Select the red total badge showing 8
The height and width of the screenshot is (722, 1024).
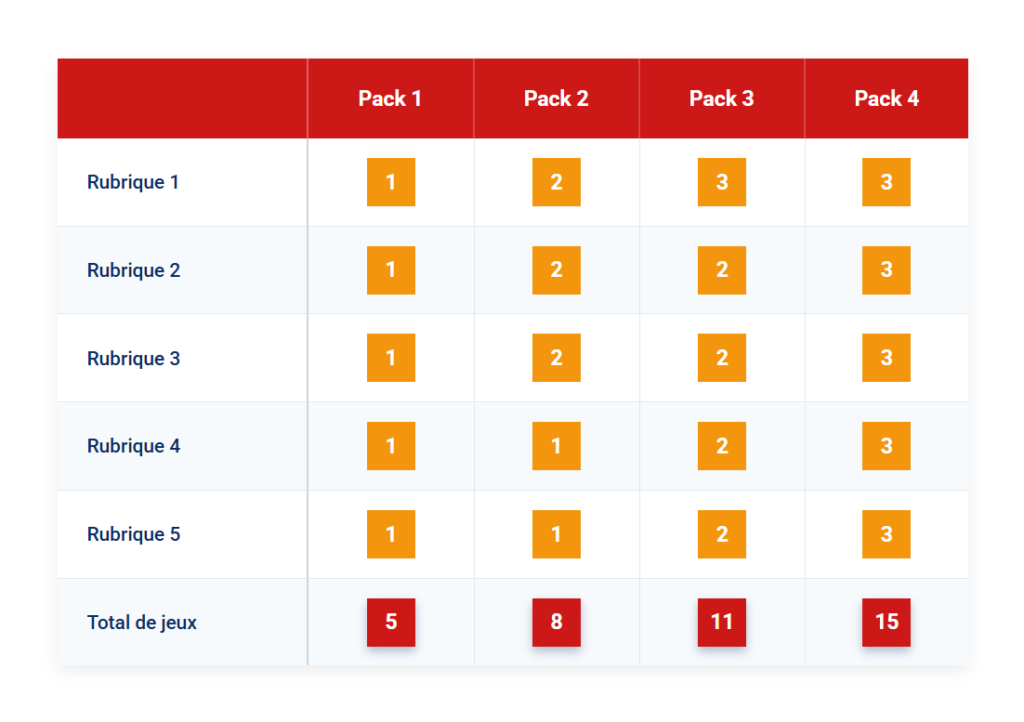click(556, 622)
